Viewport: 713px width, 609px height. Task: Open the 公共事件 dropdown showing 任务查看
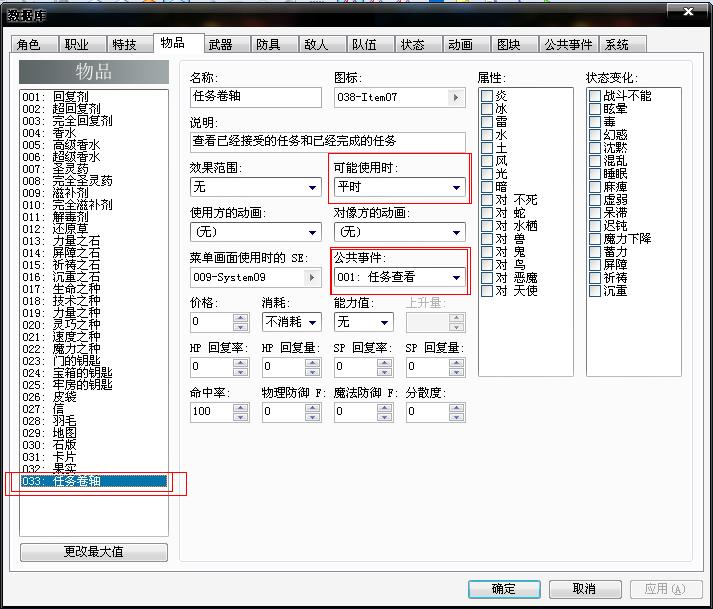click(399, 277)
